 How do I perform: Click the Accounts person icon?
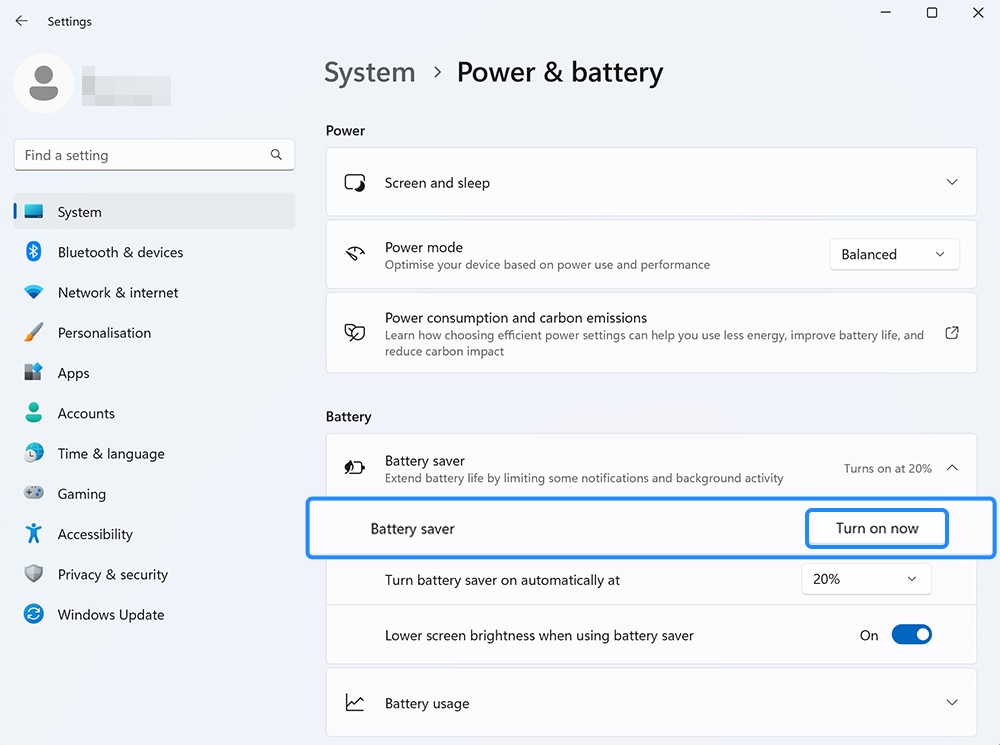coord(34,412)
